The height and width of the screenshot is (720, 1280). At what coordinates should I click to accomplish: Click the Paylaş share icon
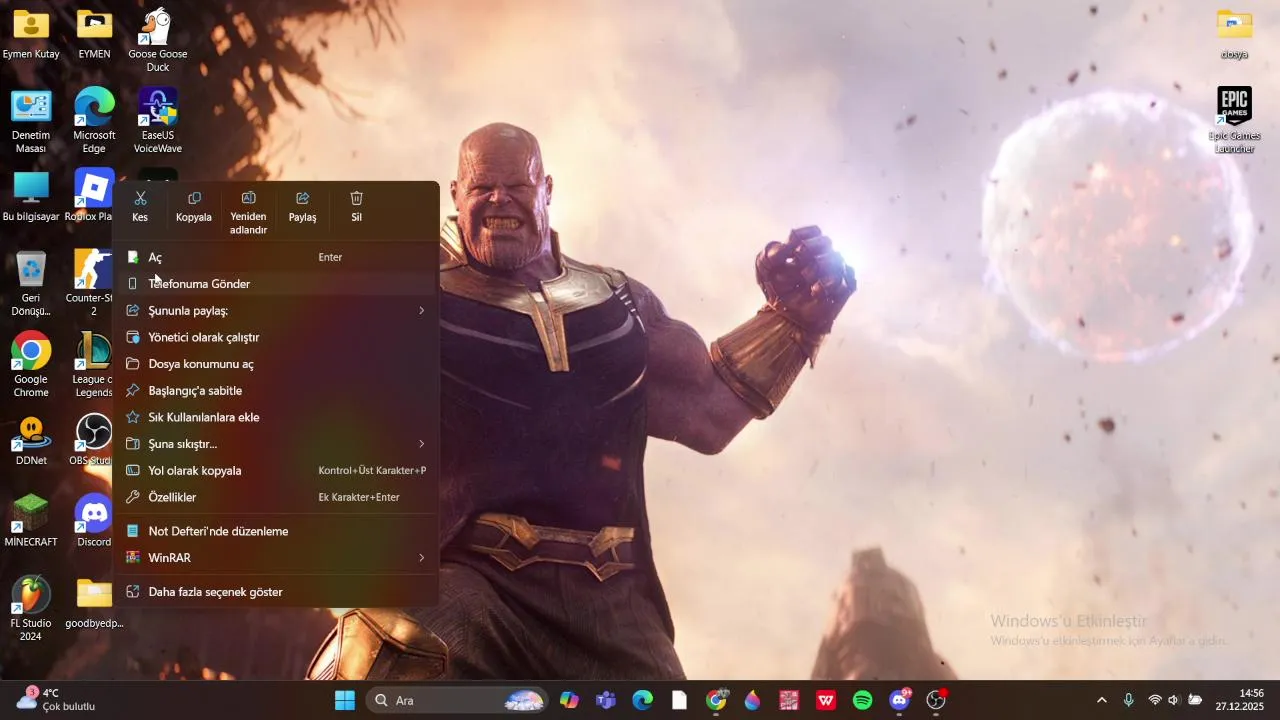pos(302,198)
